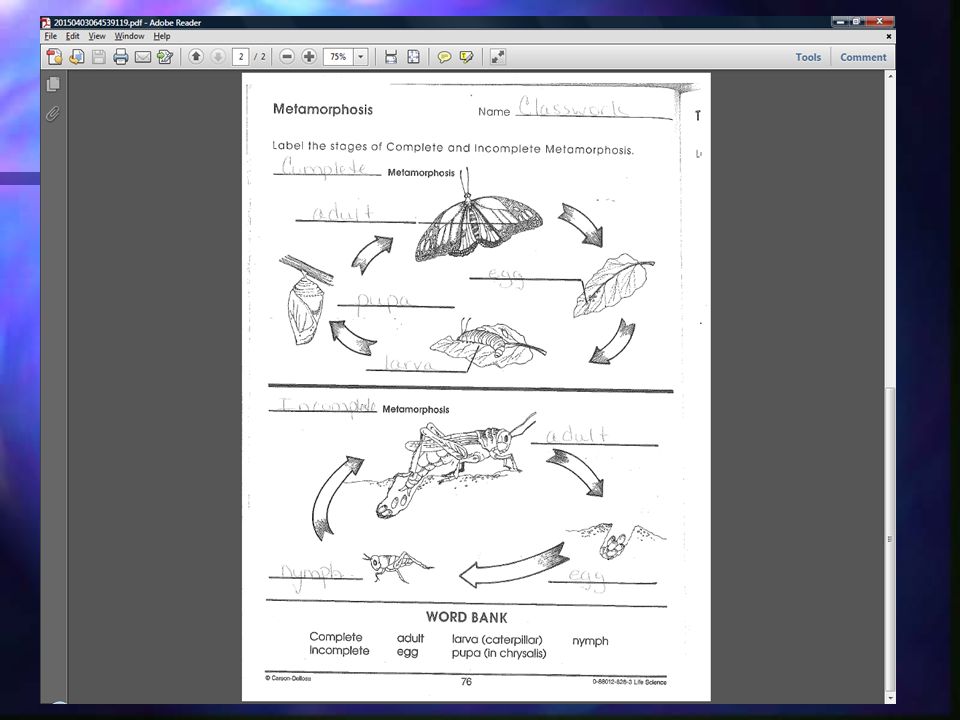Click the title bar text "20150403064539119.pdf - Adobe Reader"
This screenshot has width=960, height=720.
coord(127,23)
